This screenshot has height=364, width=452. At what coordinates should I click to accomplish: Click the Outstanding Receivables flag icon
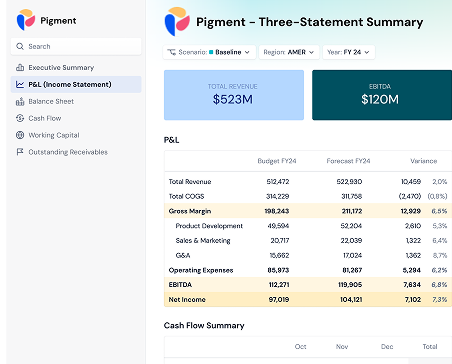20,152
